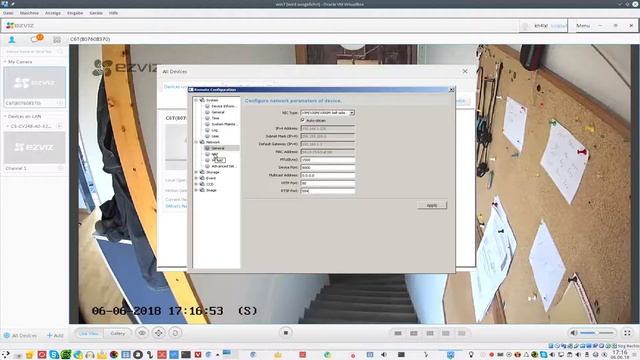640x360 pixels.
Task: Open the messages icon with orange badge
Action: click(x=36, y=39)
